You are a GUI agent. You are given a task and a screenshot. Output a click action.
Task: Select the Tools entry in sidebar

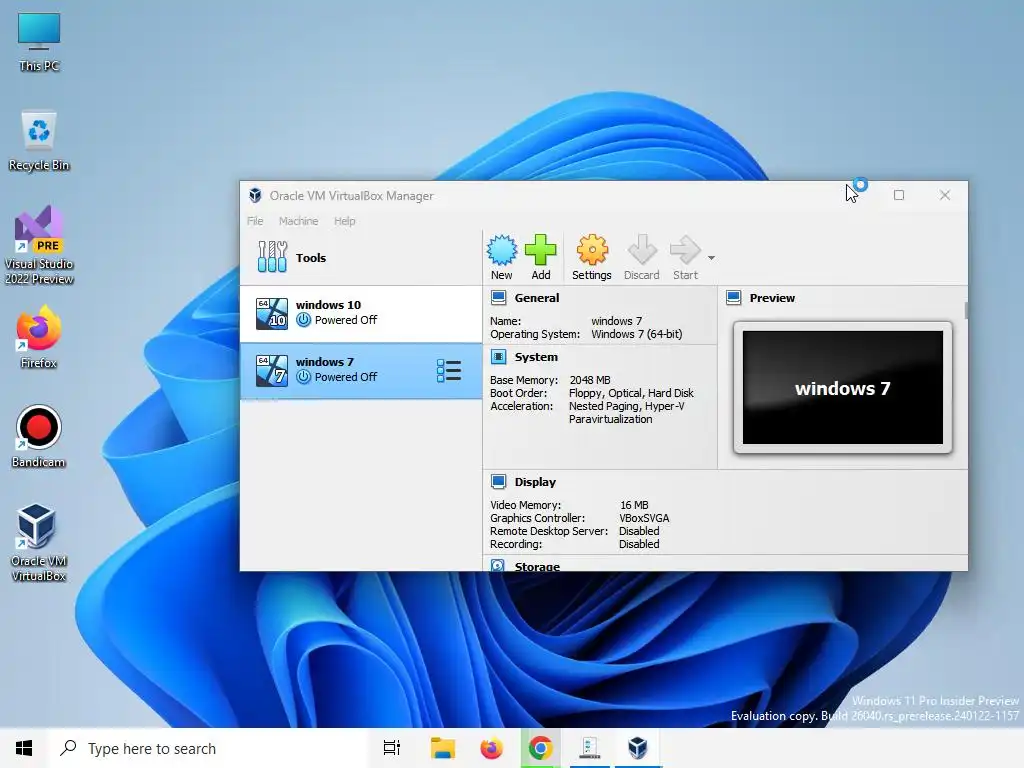[360, 257]
